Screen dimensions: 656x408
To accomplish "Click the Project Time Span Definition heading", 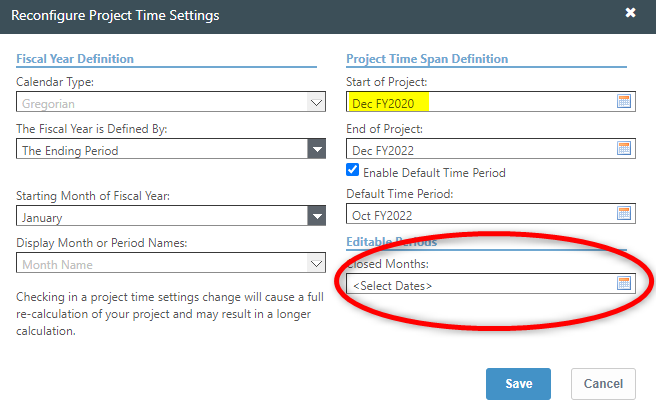I will click(427, 59).
